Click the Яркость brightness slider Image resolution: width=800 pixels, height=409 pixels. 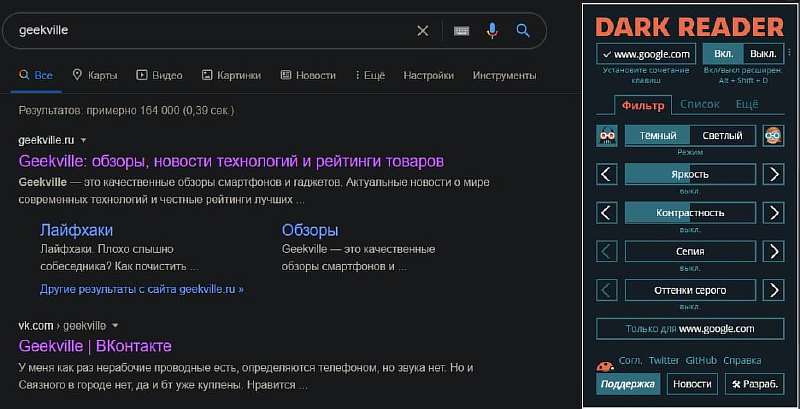(690, 175)
